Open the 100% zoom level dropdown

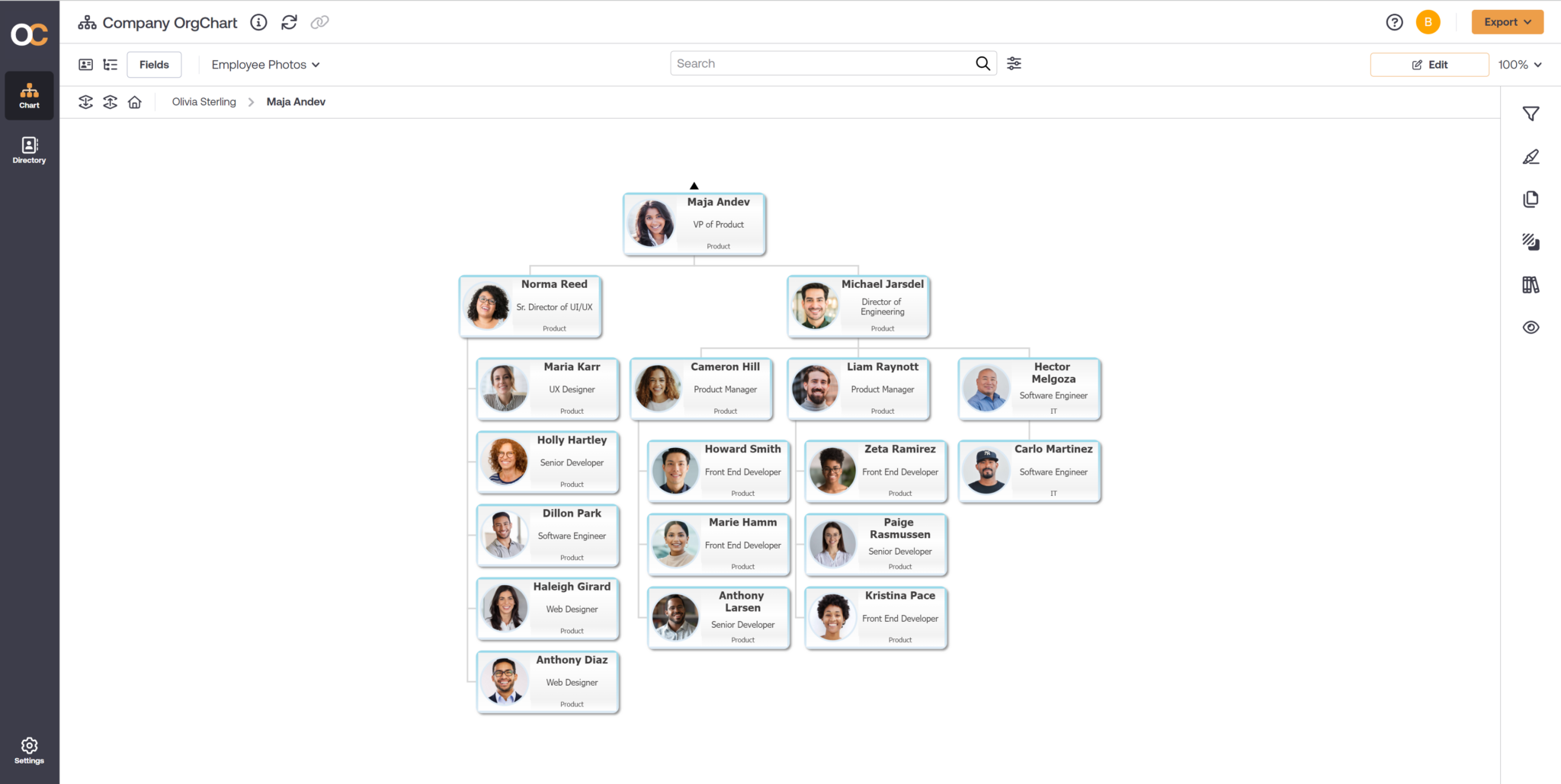(x=1519, y=65)
